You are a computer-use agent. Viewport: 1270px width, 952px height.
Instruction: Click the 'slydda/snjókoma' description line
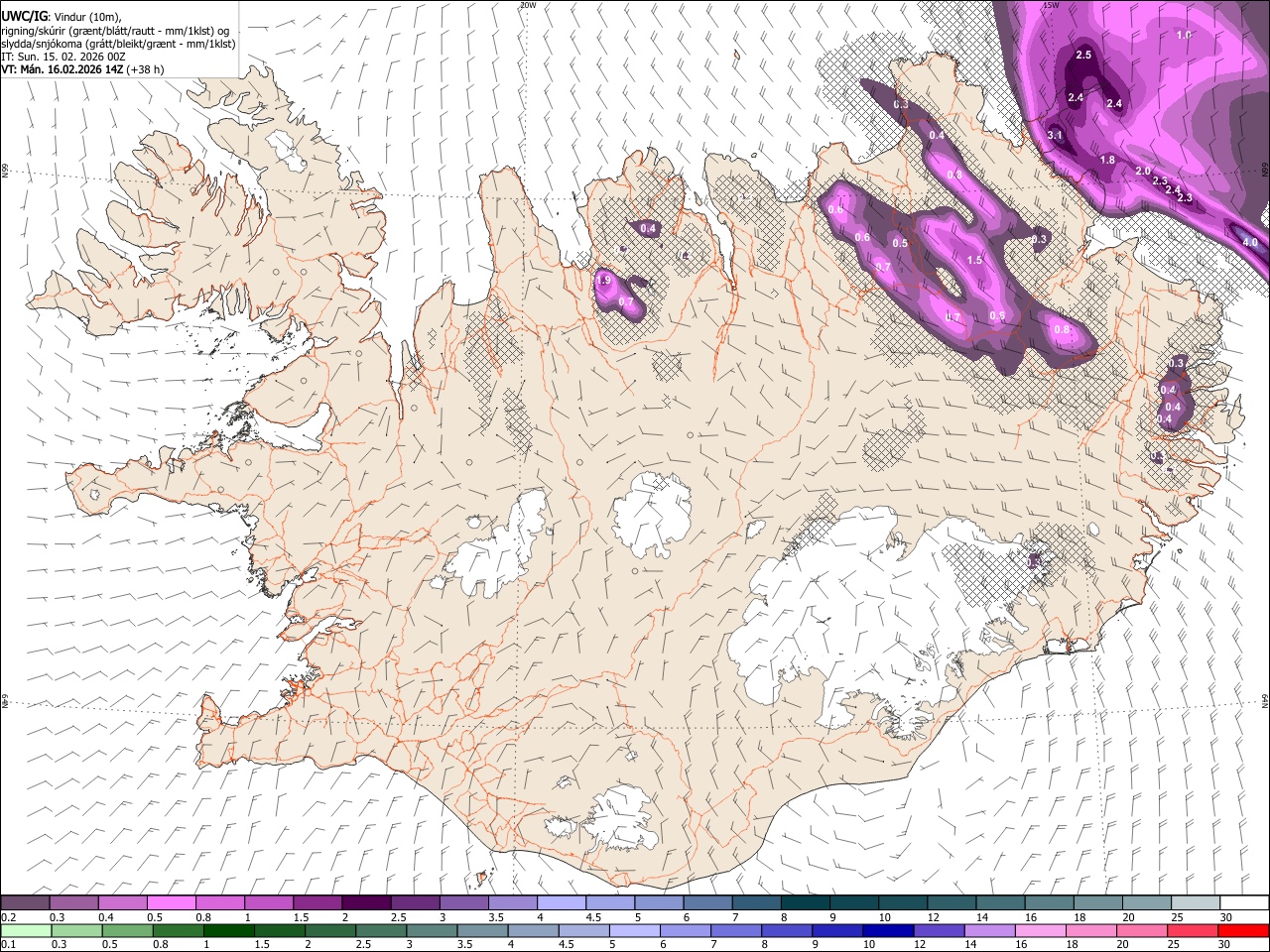click(118, 44)
